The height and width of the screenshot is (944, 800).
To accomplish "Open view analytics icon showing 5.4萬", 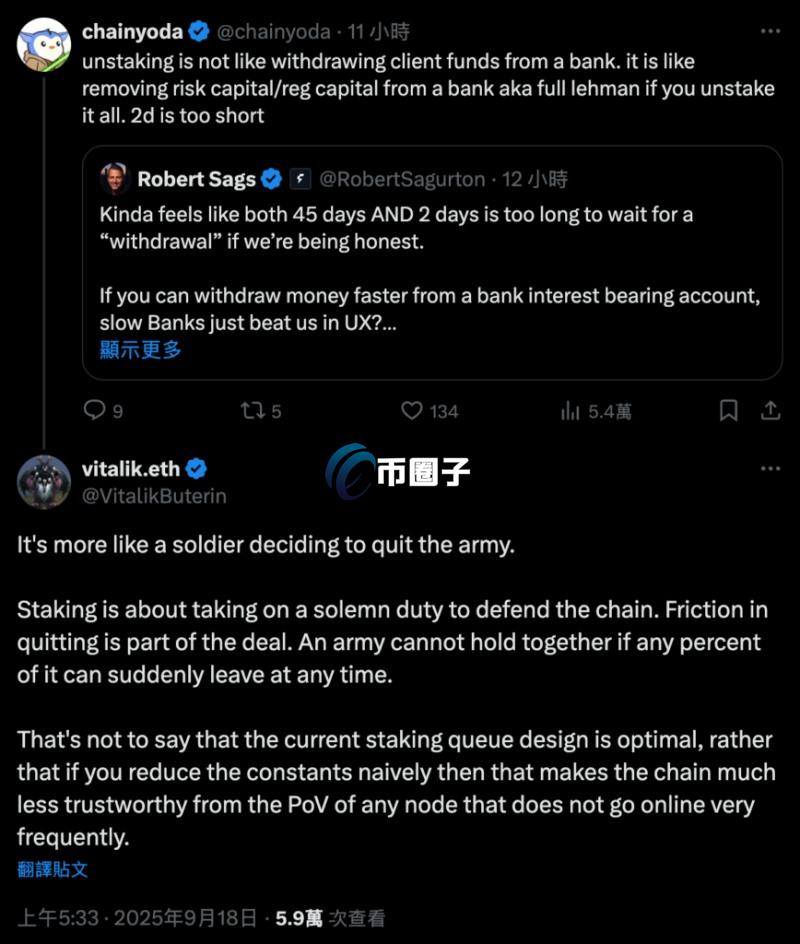I will tap(571, 410).
